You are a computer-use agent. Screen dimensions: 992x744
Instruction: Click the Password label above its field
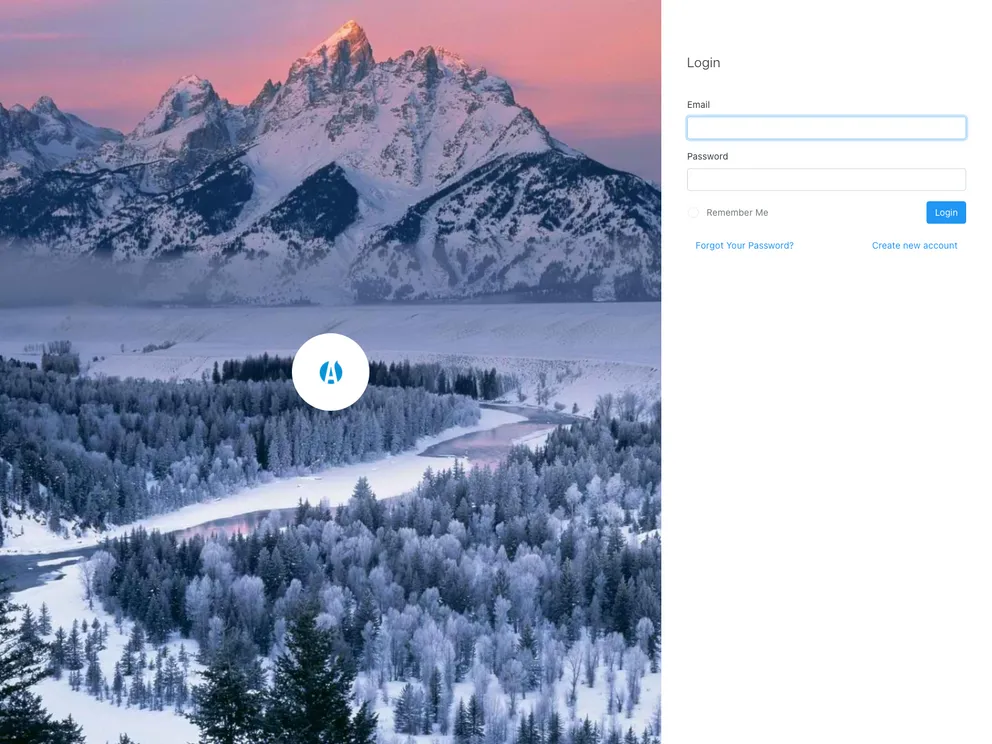[x=707, y=156]
